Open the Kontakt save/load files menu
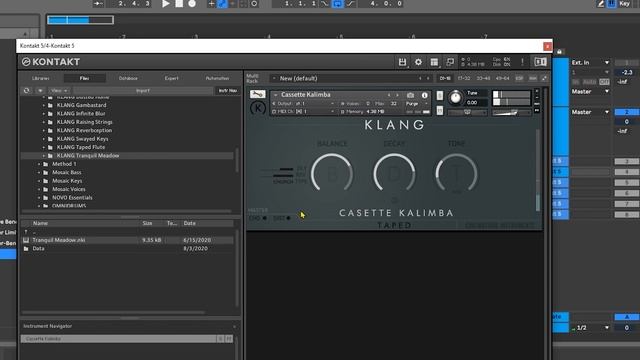This screenshot has height=360, width=640. tap(402, 62)
